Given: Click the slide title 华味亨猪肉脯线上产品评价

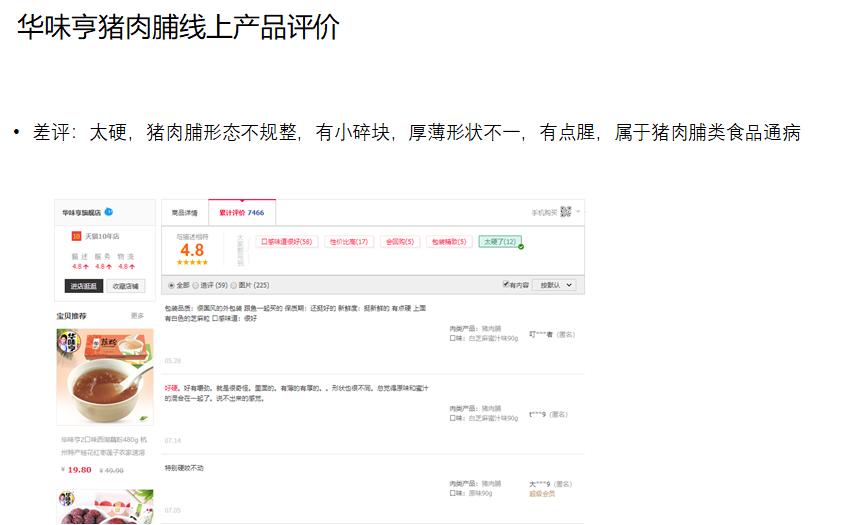Looking at the screenshot, I should [x=178, y=27].
